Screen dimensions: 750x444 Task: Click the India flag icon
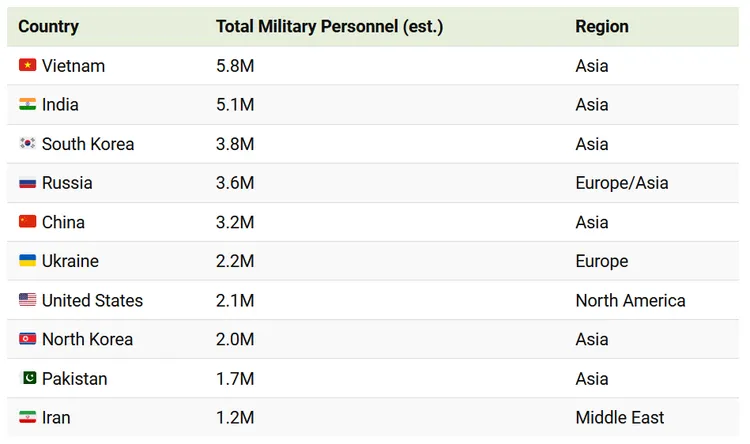[27, 104]
